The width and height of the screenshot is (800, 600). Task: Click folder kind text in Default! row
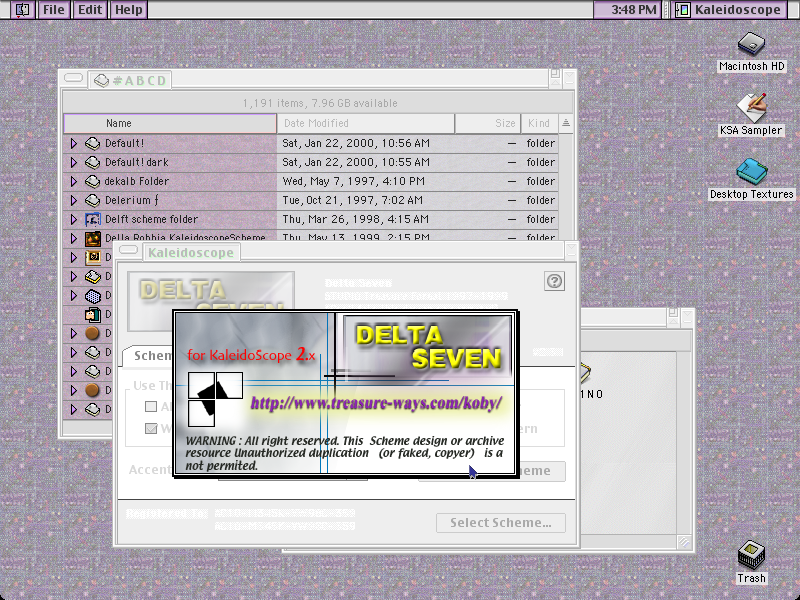[541, 143]
